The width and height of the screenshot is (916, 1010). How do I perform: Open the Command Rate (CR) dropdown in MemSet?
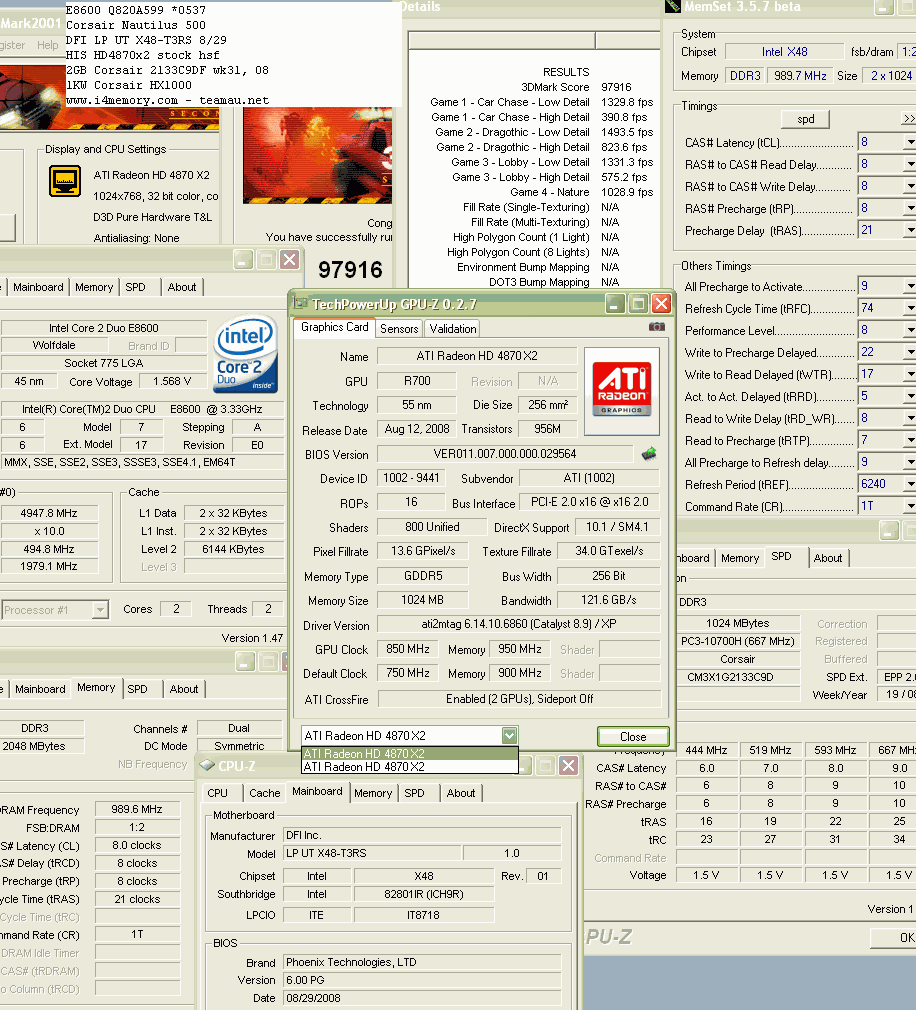[x=910, y=506]
